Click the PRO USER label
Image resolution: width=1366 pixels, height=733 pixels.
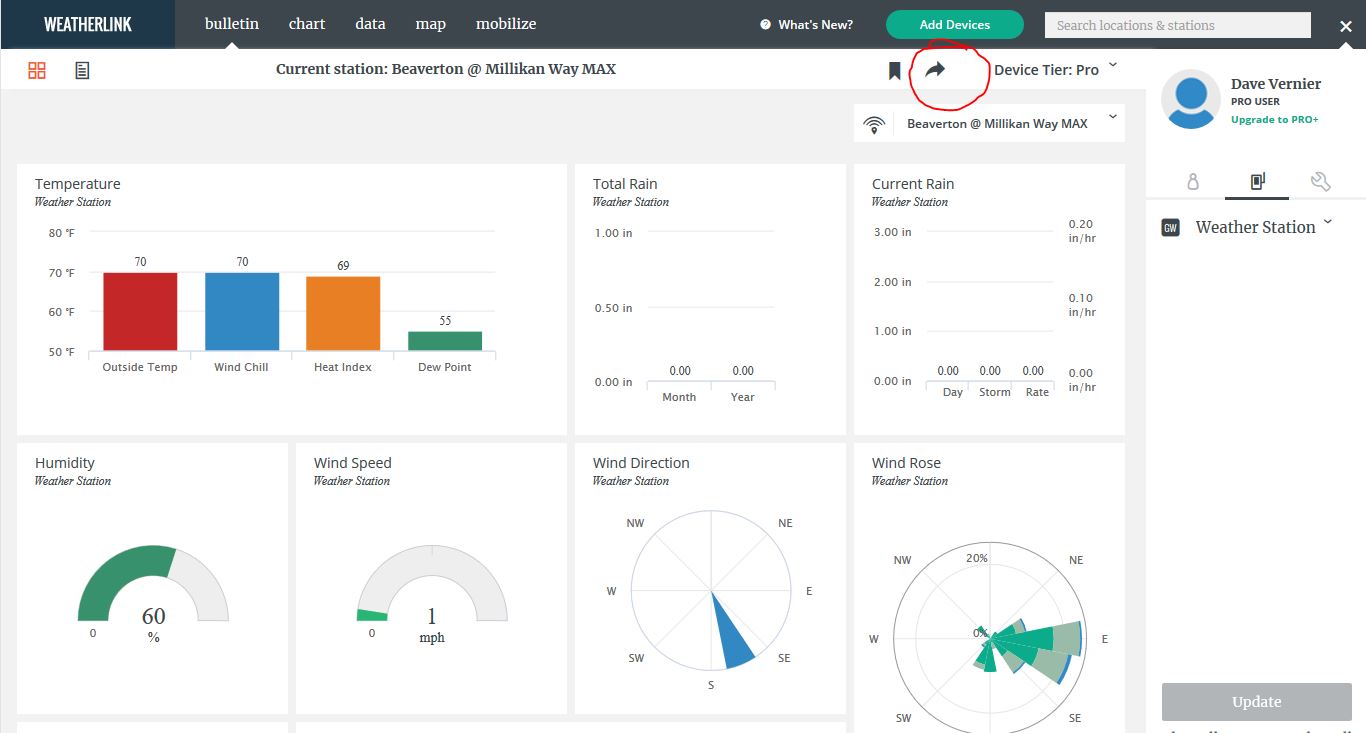pos(1255,102)
